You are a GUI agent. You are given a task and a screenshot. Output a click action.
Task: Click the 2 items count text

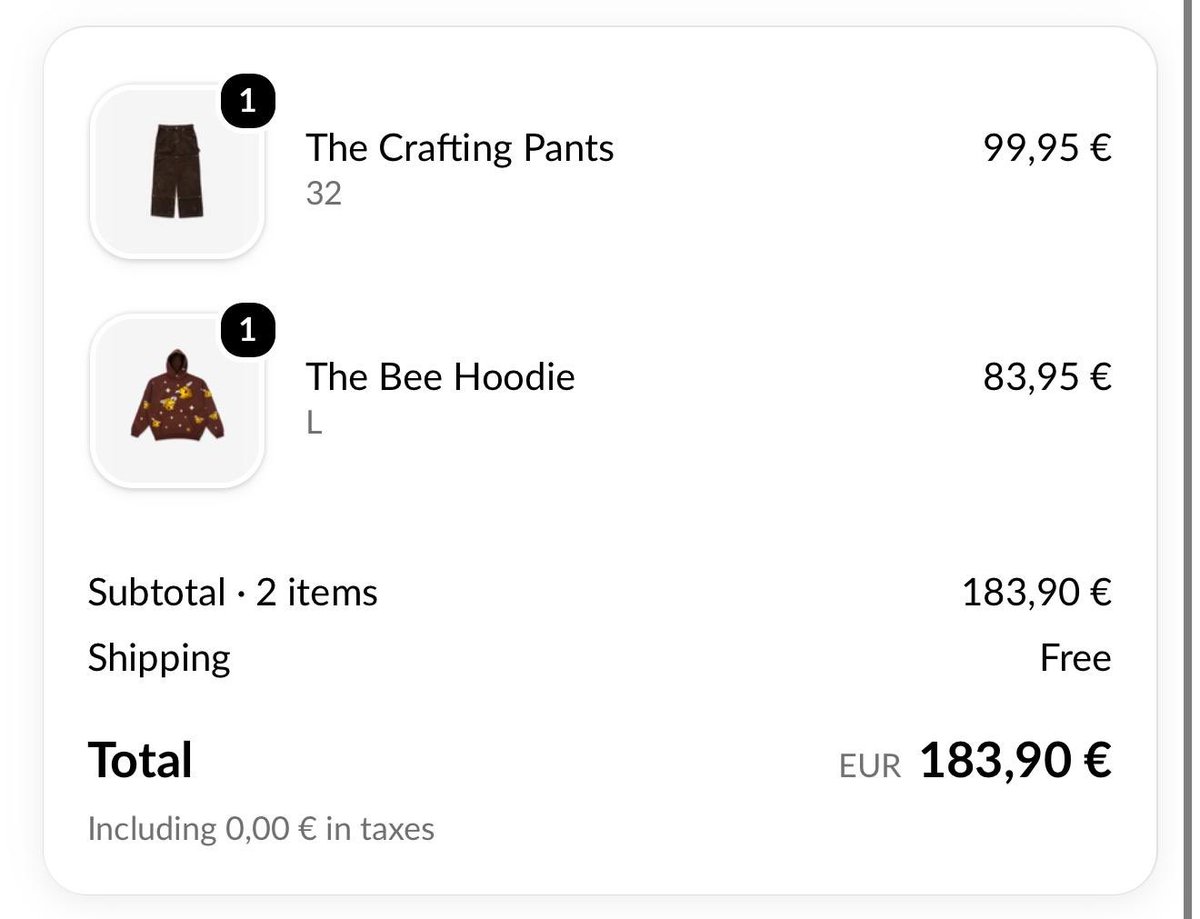click(317, 593)
